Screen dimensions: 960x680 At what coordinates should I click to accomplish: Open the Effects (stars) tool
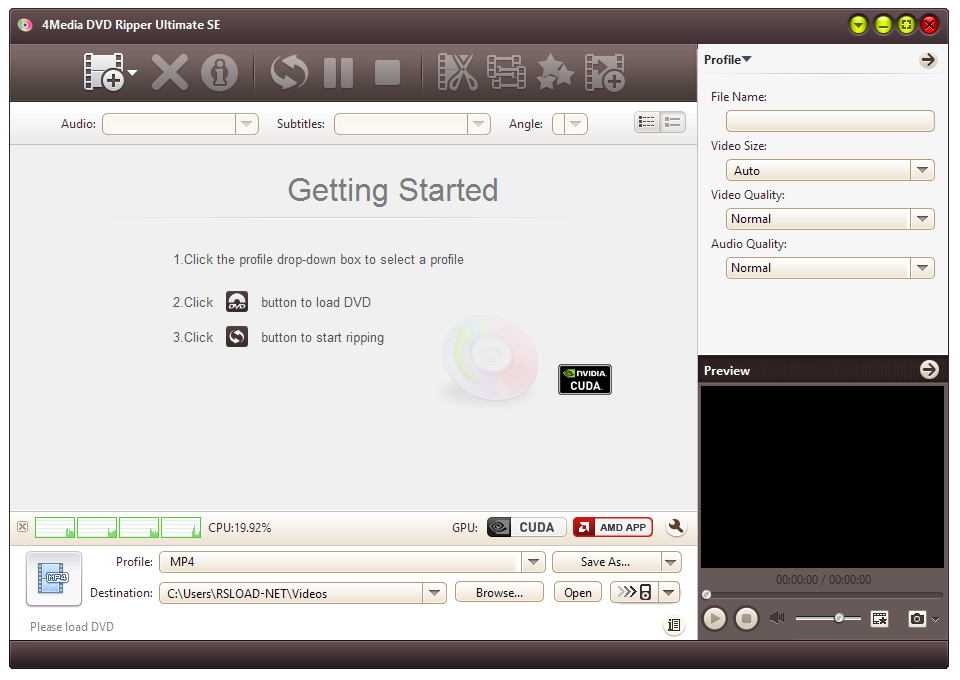pyautogui.click(x=555, y=72)
